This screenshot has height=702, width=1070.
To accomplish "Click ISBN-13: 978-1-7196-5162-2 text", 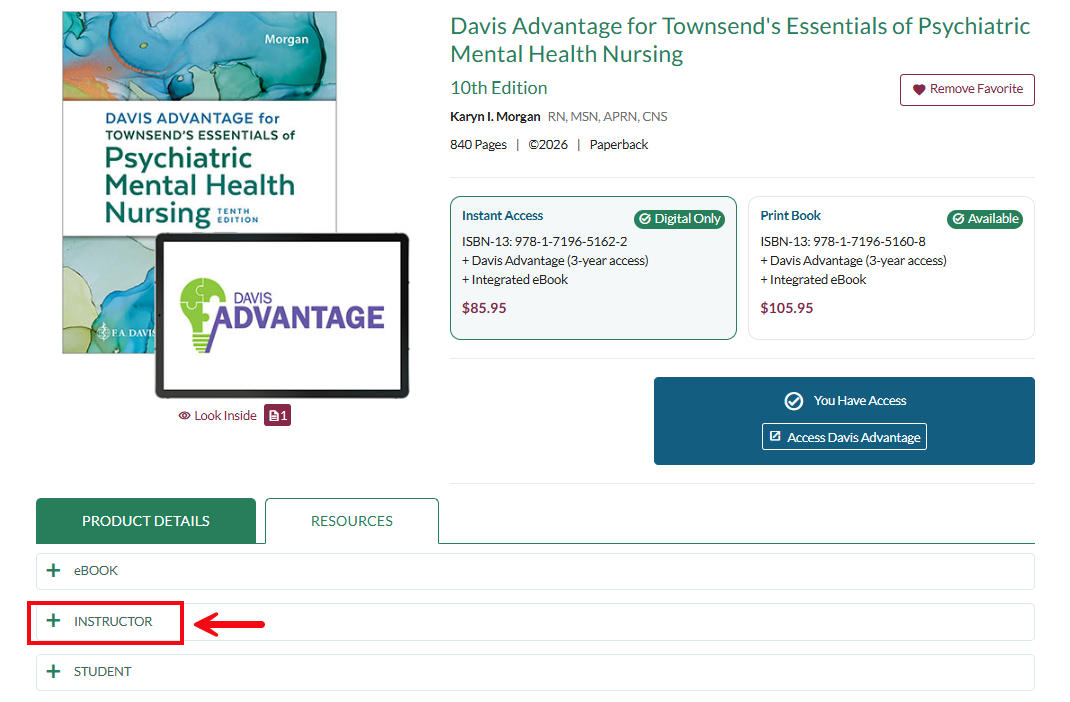I will pyautogui.click(x=545, y=242).
